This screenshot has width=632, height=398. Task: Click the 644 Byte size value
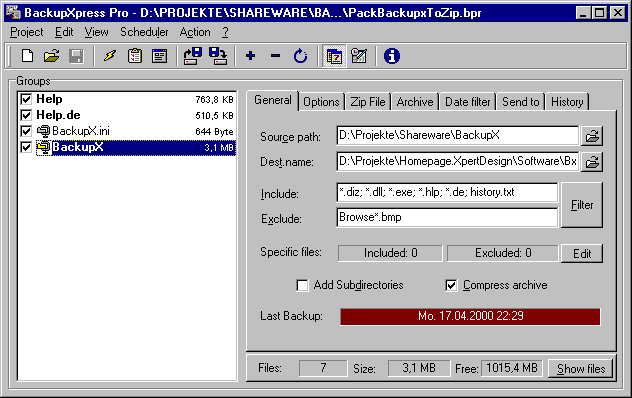coord(214,132)
